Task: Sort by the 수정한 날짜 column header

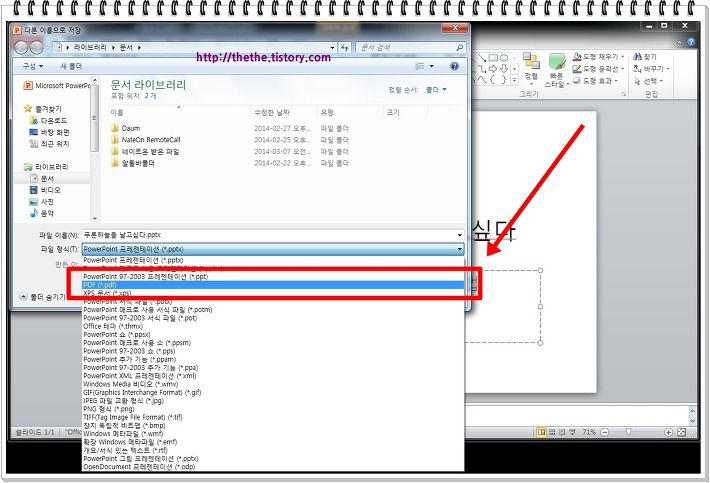Action: [272, 112]
